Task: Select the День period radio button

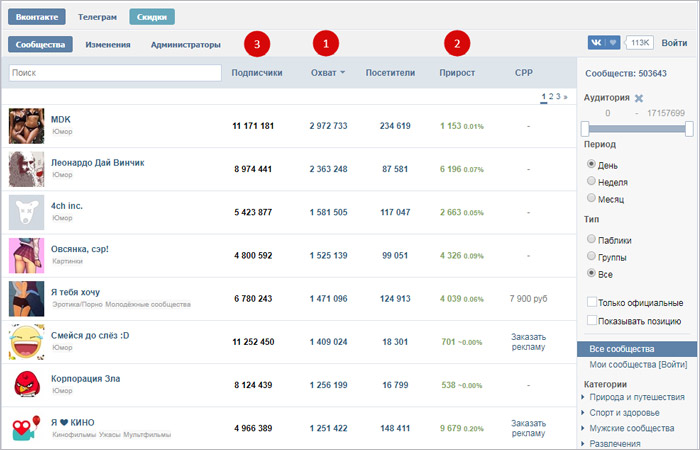Action: pos(591,164)
